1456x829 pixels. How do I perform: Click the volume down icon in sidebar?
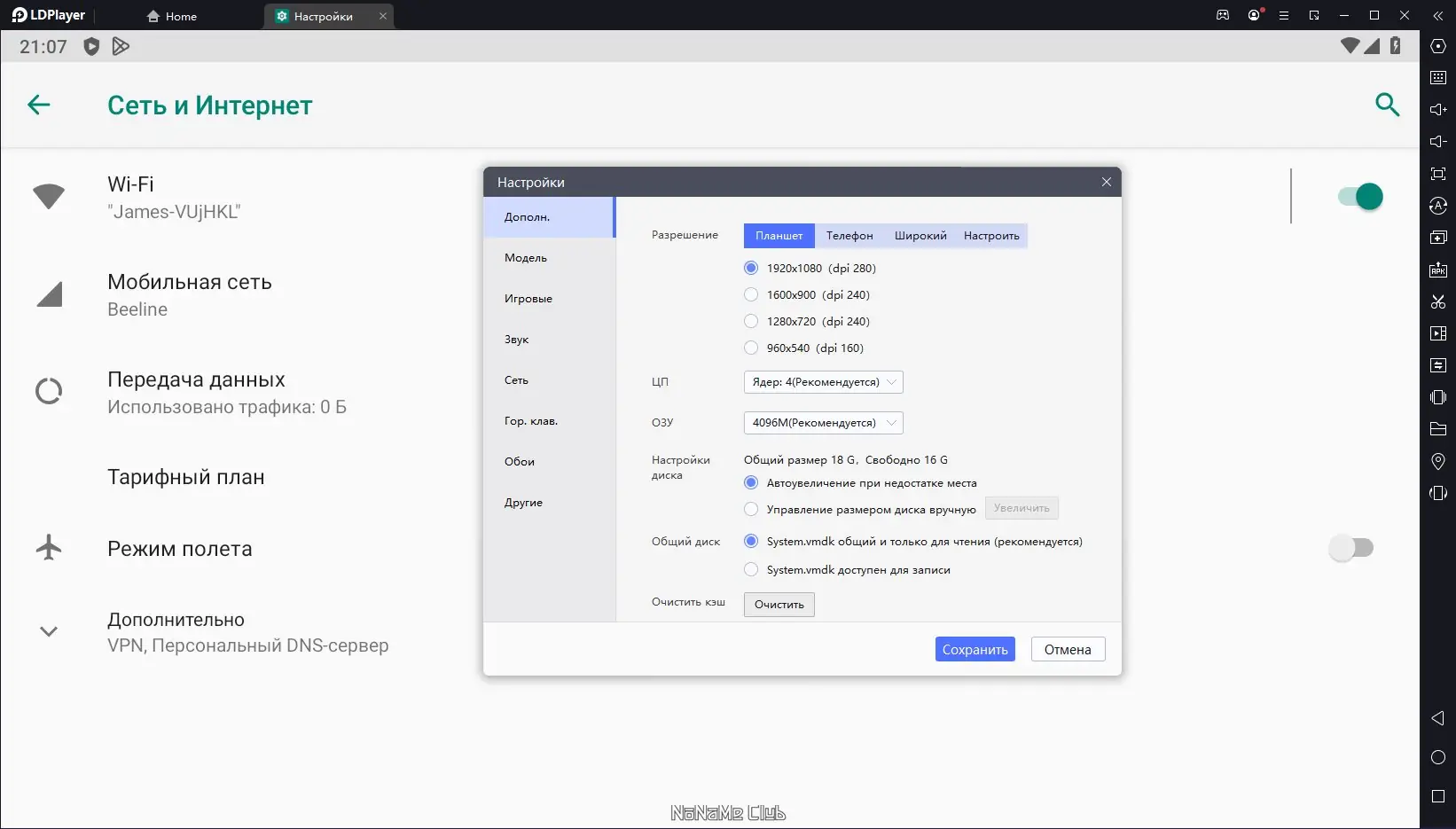pos(1438,142)
